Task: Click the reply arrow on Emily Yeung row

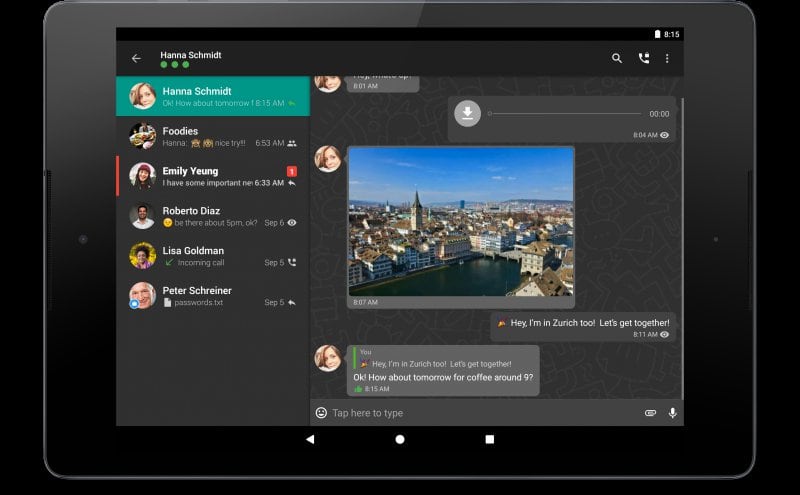Action: coord(292,183)
